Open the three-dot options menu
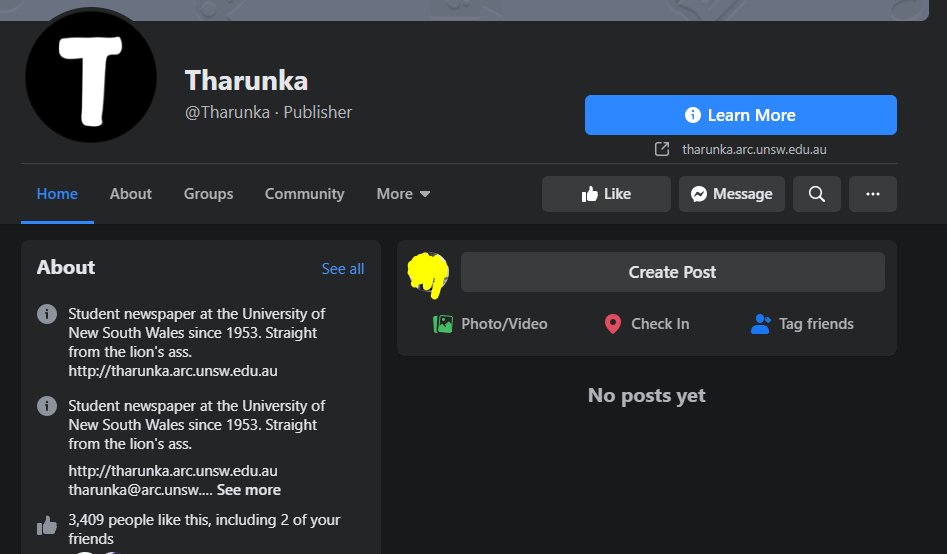The width and height of the screenshot is (947, 554). click(x=873, y=194)
